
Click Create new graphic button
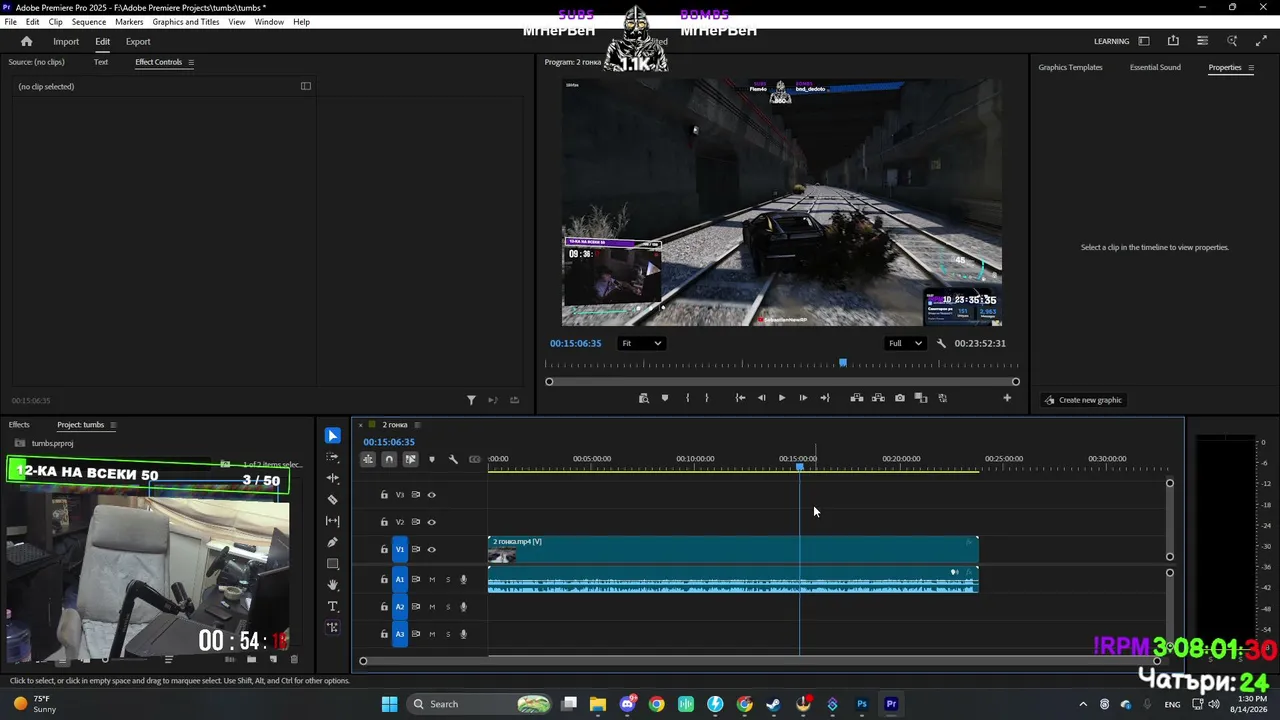coord(1083,400)
